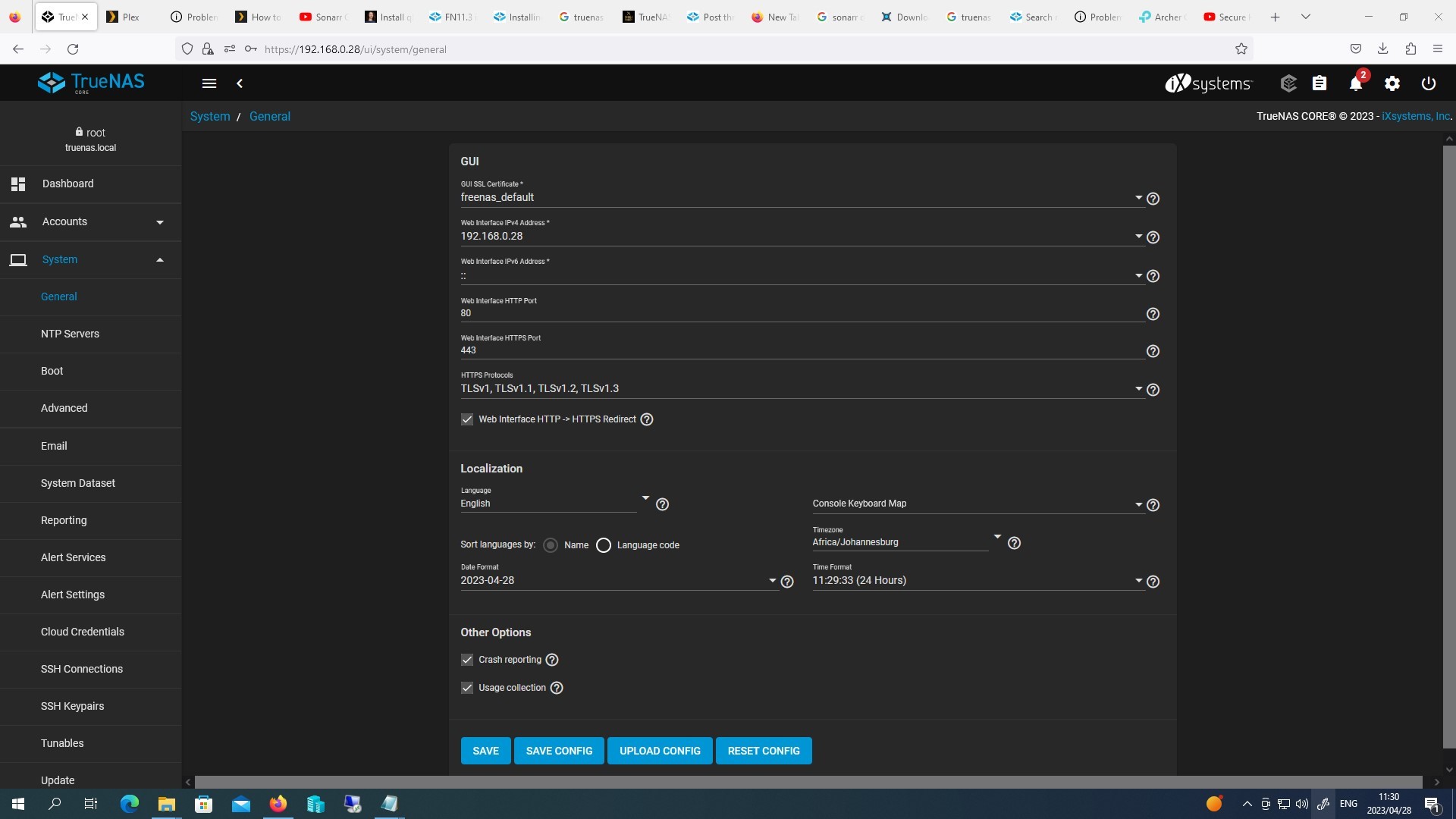Open the Date Format dropdown

pos(619,580)
